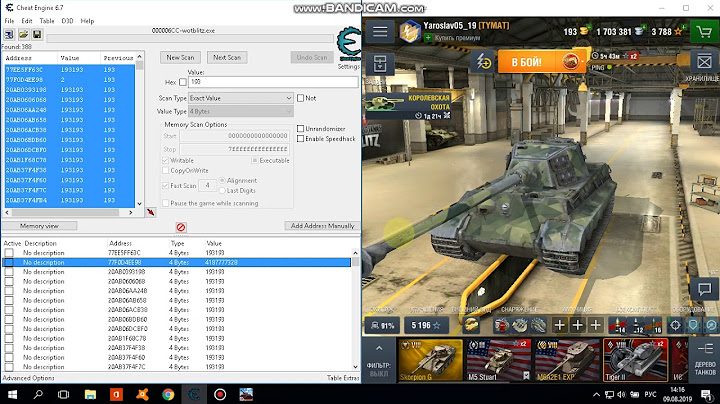Open the storage crate icon
The height and width of the screenshot is (404, 720).
[704, 62]
